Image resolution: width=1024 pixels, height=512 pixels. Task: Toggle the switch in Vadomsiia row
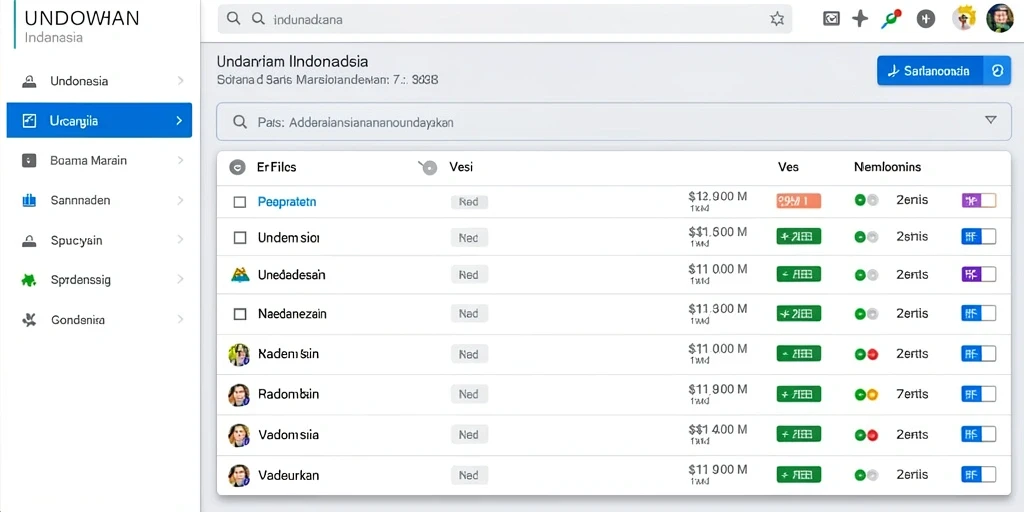point(978,434)
